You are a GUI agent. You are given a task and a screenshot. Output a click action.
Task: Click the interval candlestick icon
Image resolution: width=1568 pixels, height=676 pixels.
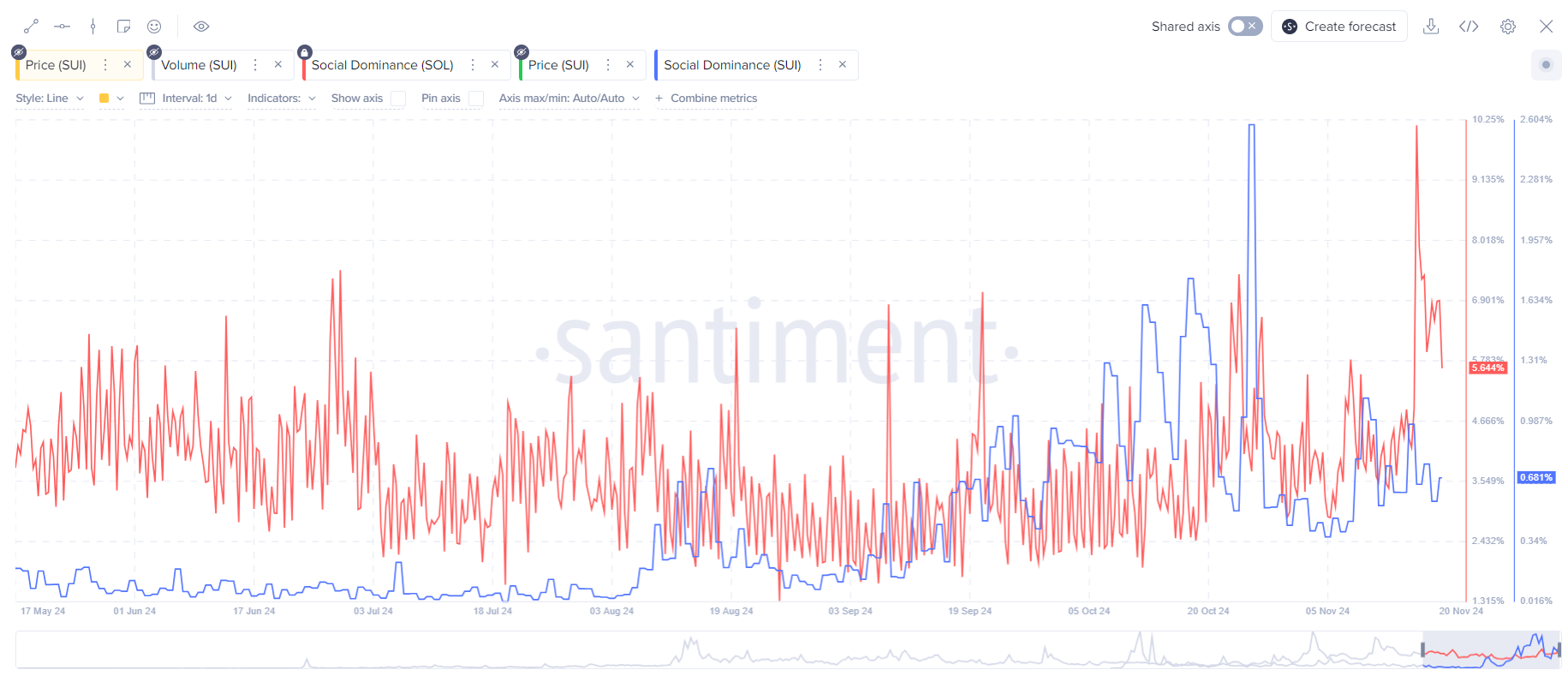(x=147, y=99)
